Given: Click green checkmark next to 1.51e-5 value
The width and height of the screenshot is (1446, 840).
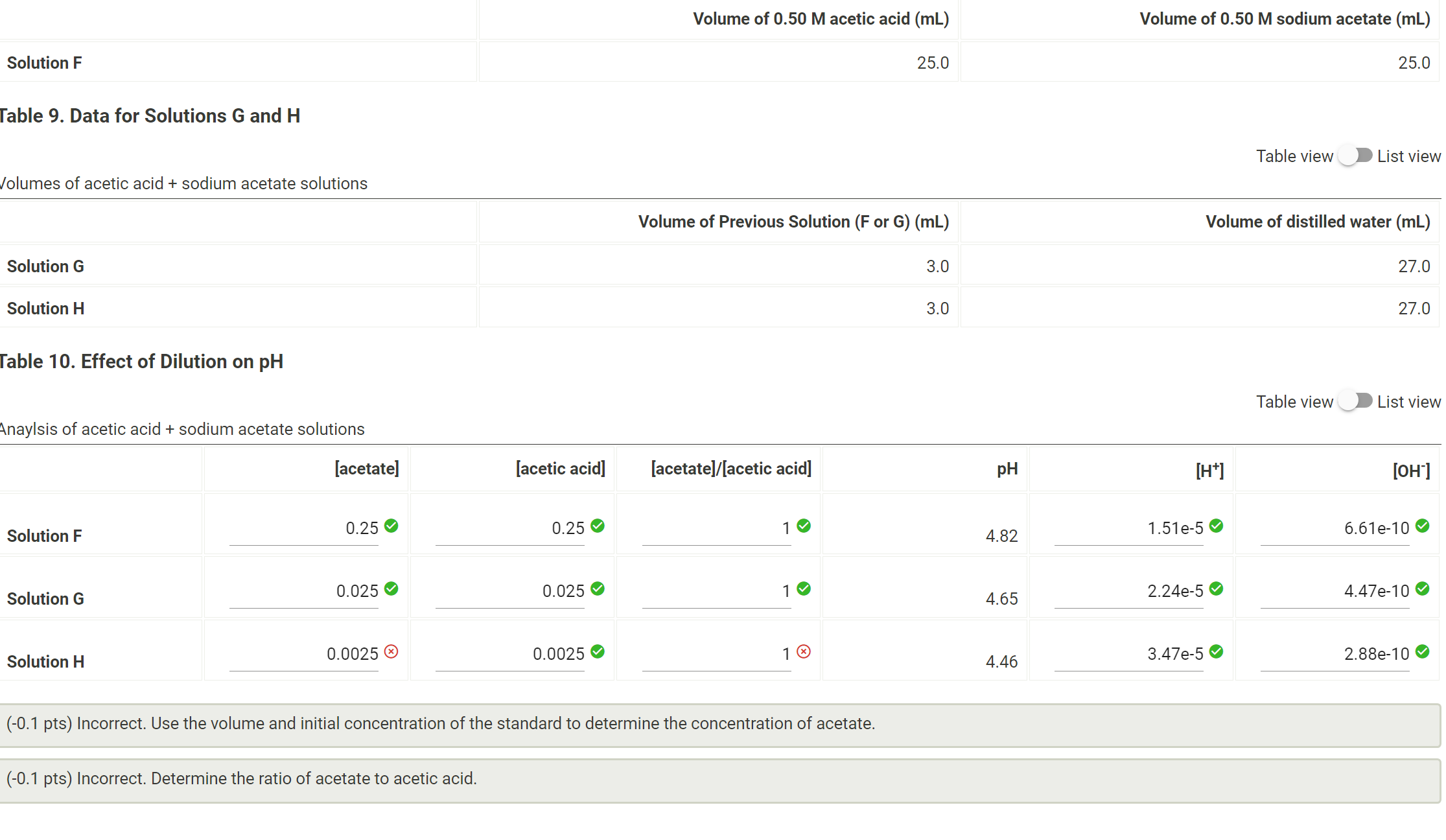Looking at the screenshot, I should (x=1216, y=526).
